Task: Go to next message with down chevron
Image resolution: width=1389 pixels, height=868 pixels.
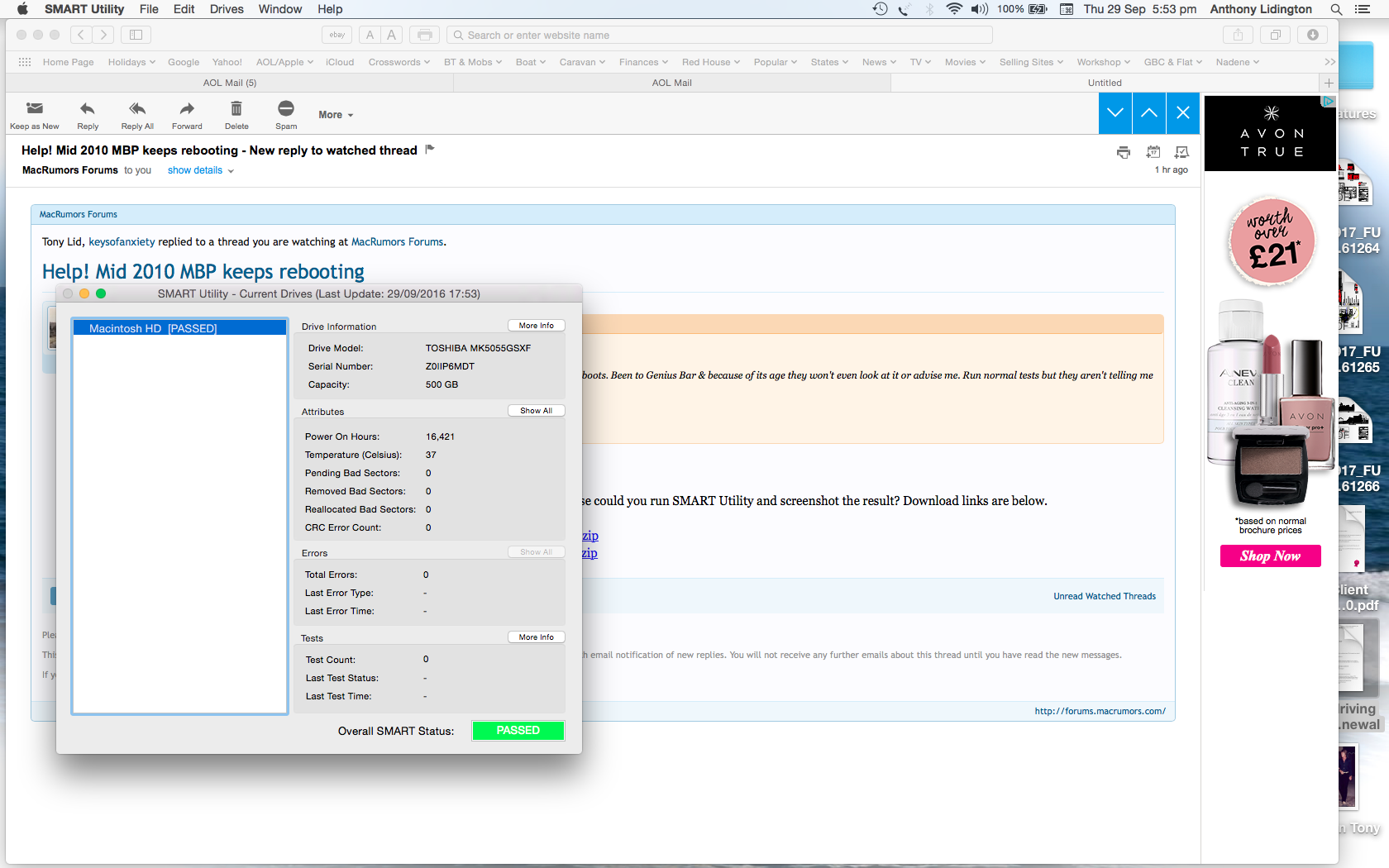Action: point(1115,113)
